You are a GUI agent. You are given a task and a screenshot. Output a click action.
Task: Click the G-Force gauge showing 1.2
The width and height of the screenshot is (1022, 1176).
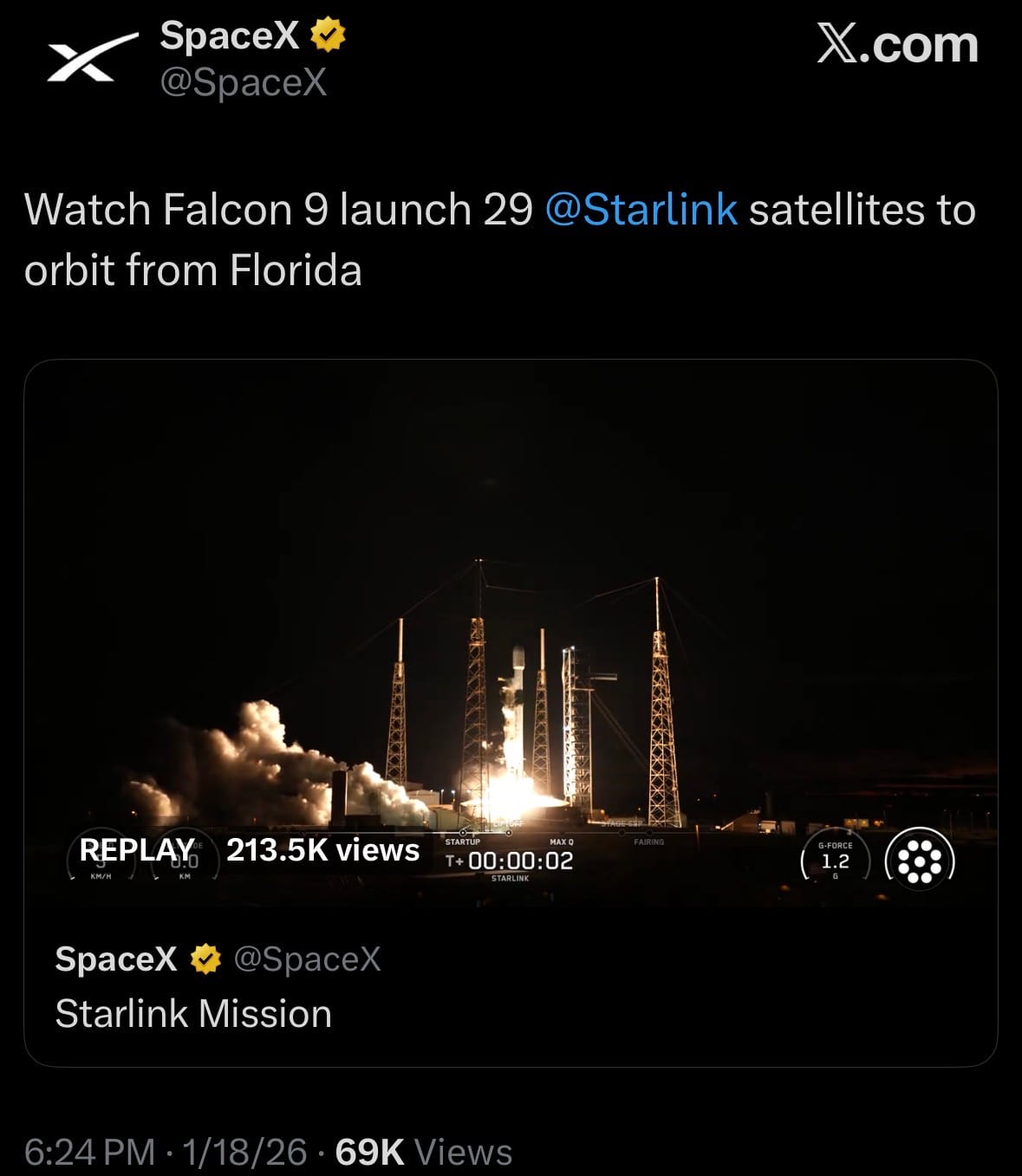click(x=835, y=860)
